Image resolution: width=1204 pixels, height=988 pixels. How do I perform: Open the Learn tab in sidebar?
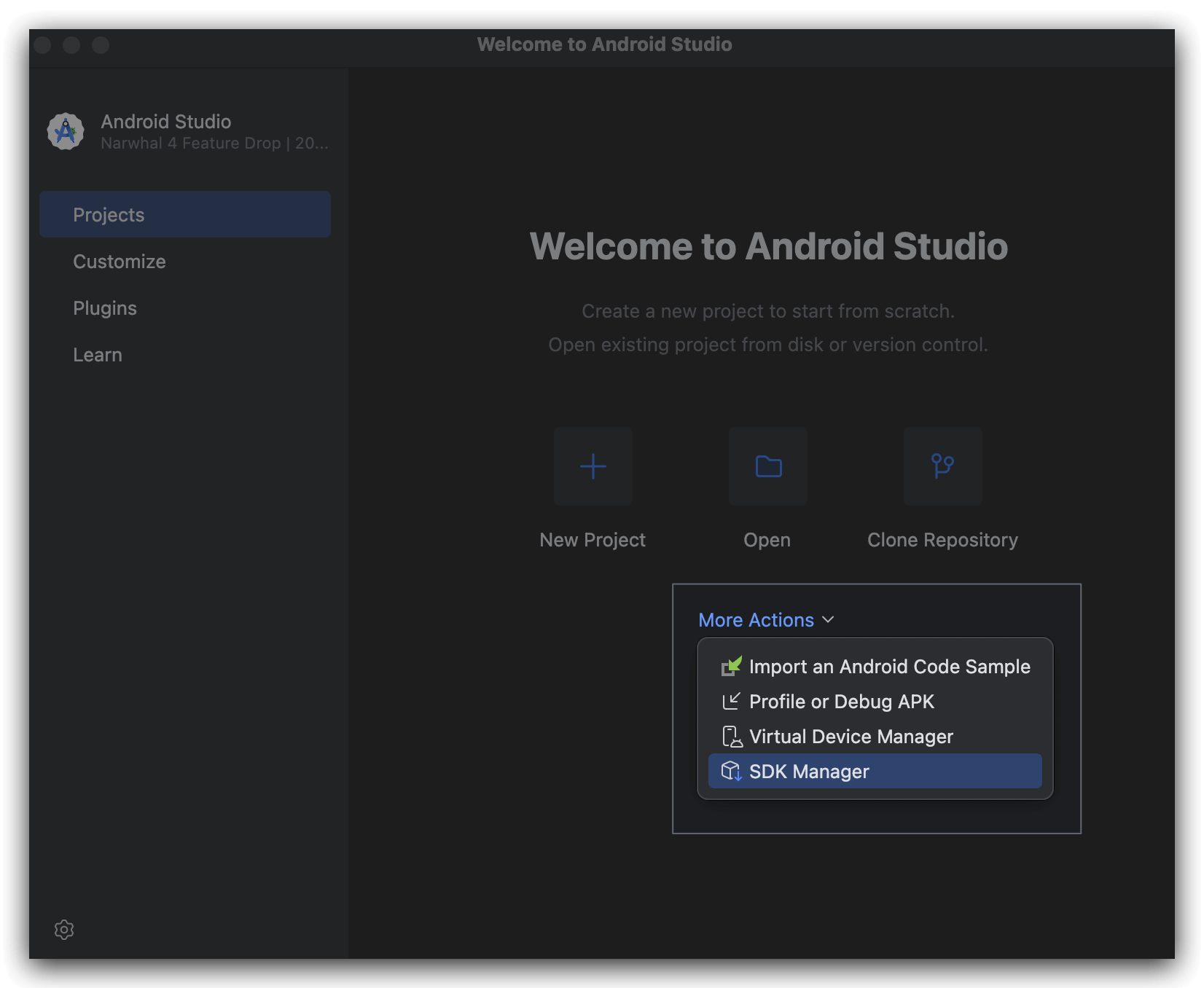(98, 355)
